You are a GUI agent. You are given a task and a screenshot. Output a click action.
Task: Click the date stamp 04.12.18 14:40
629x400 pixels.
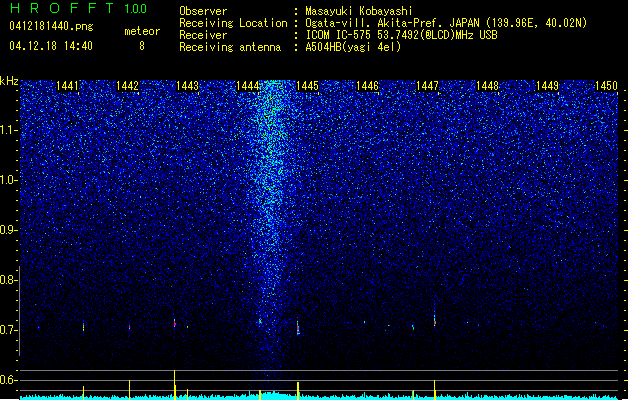51,46
